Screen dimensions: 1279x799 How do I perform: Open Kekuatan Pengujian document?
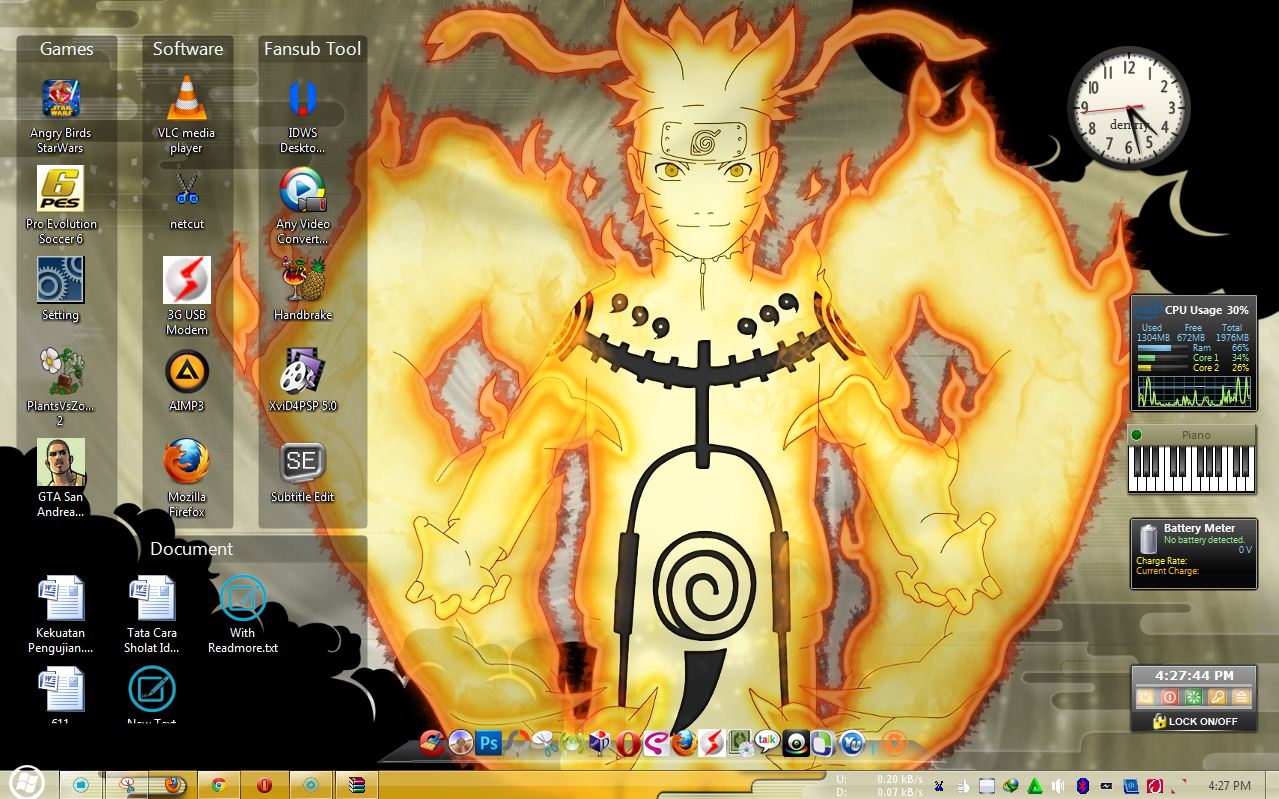61,614
